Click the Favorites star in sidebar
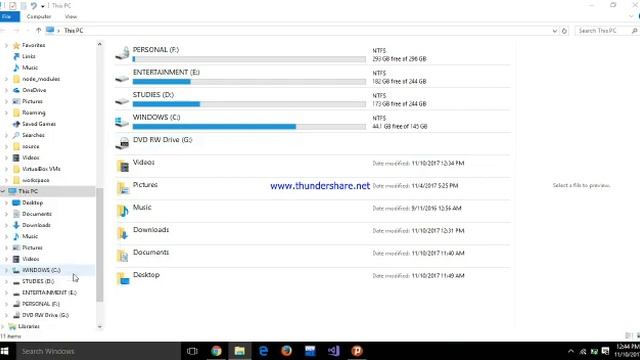This screenshot has width=640, height=360. pos(16,45)
